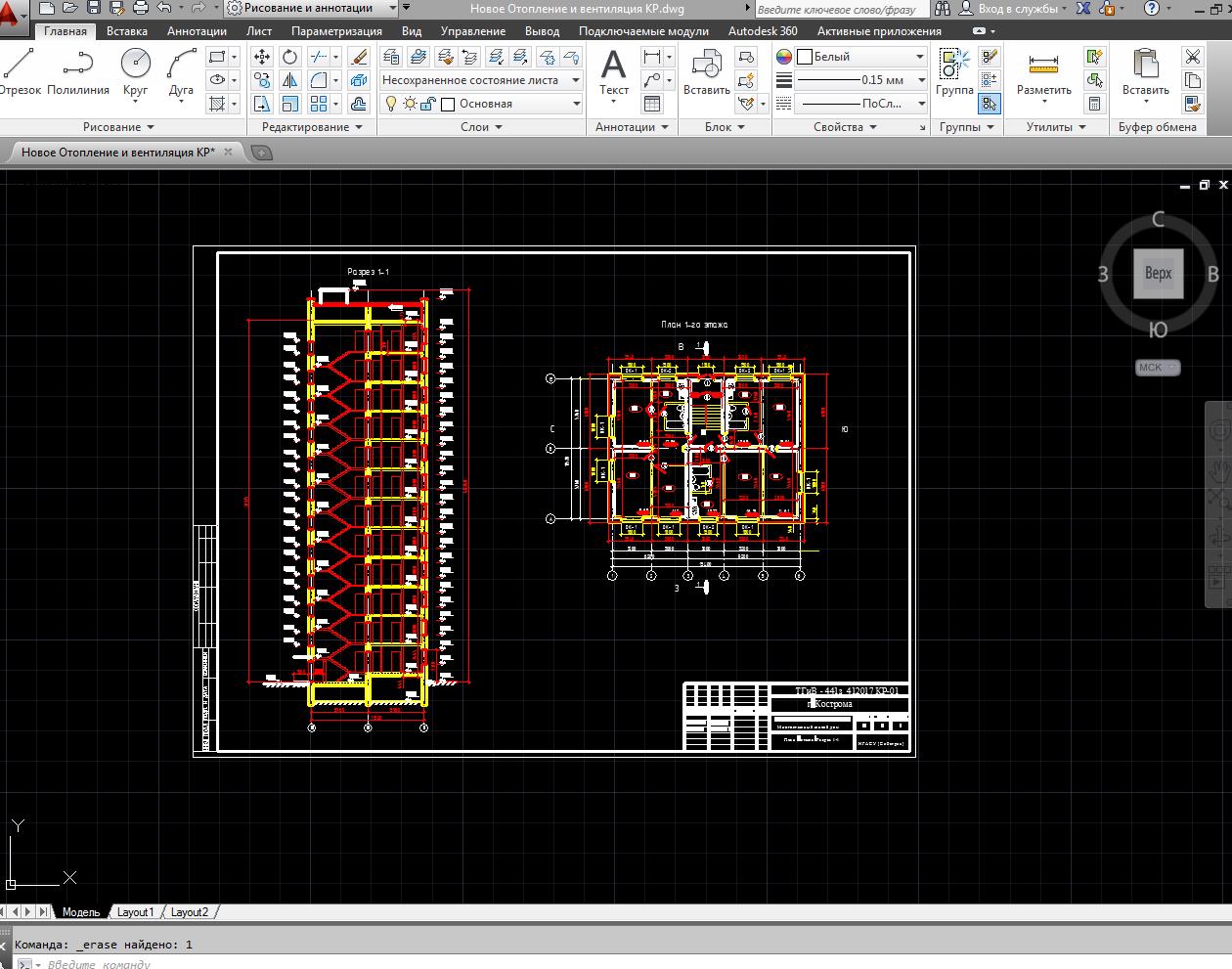Expand the Редактирование panel
Screen dimensions: 1232x969
click(312, 127)
